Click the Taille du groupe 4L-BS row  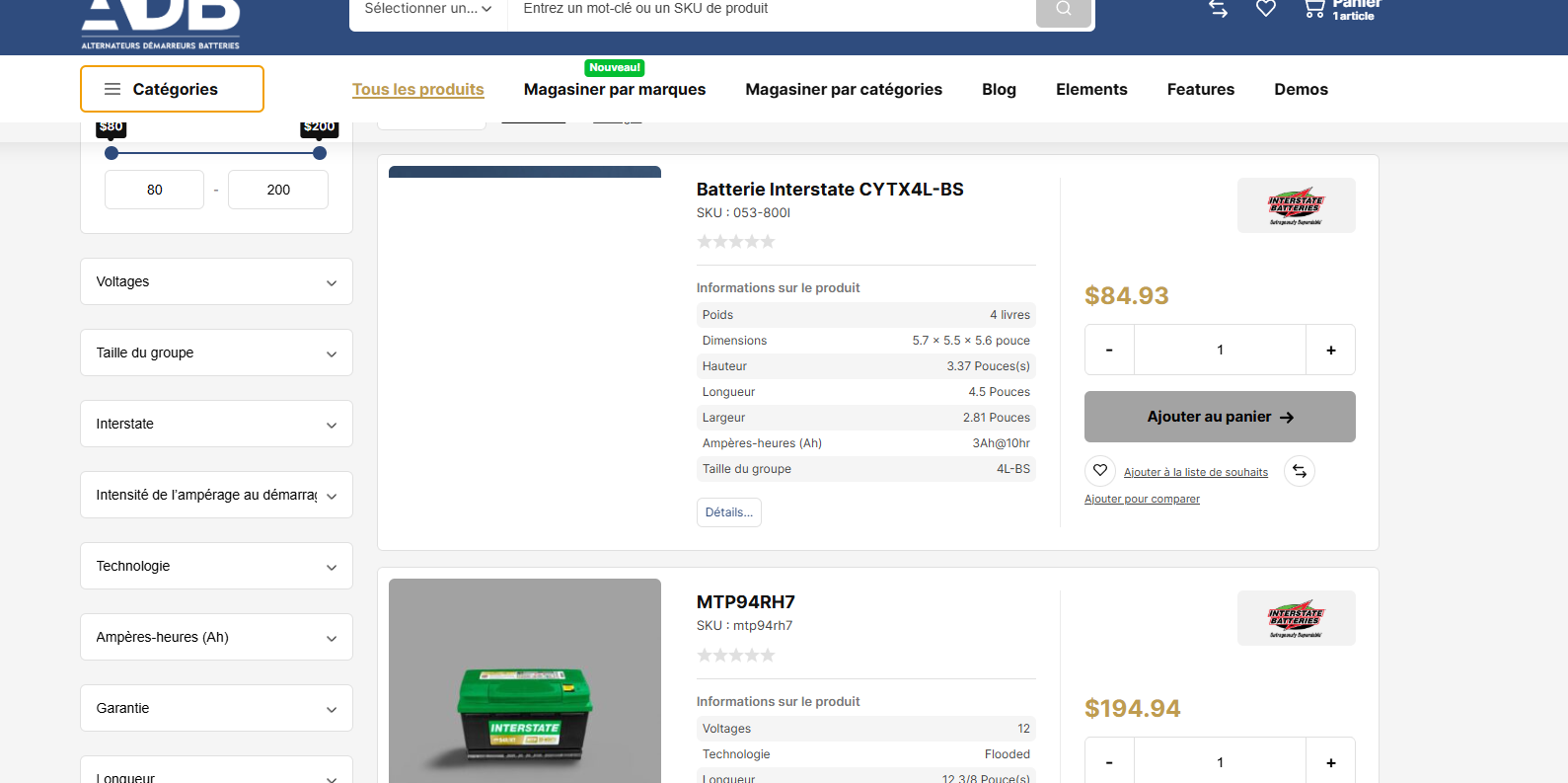pyautogui.click(x=866, y=469)
